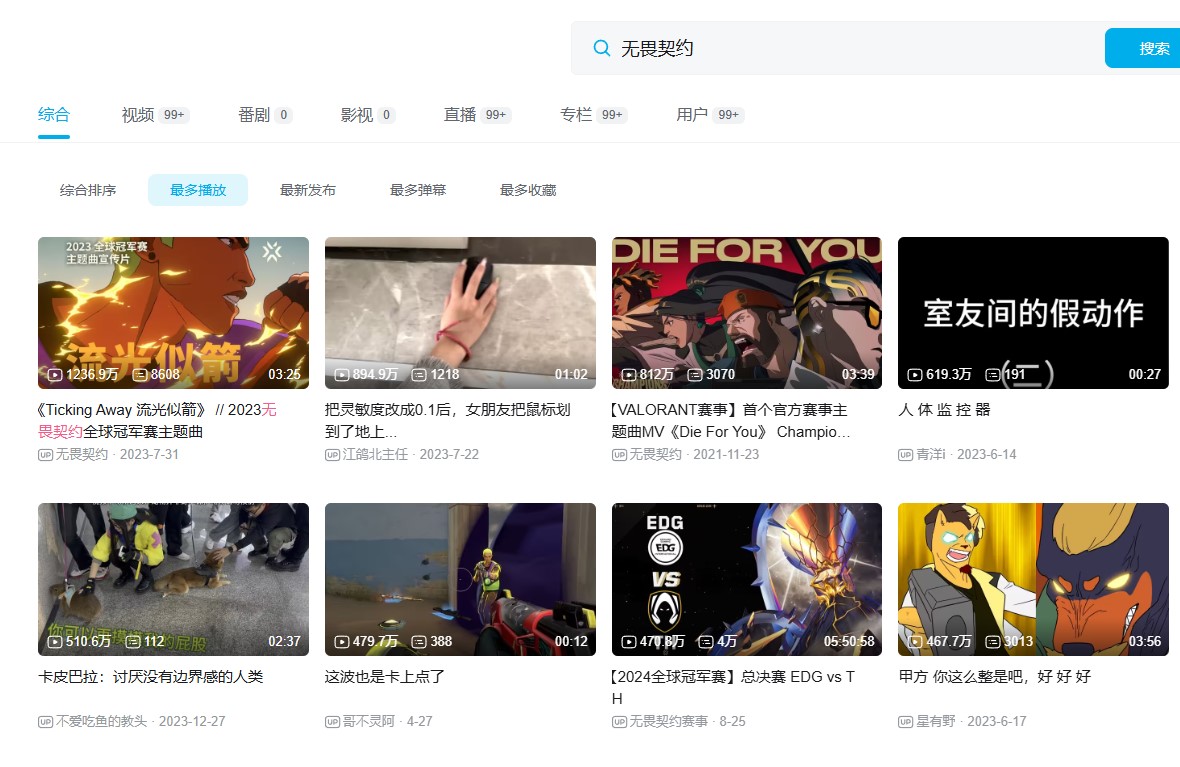Click the magnifier icon in search box
This screenshot has width=1180, height=767.
point(601,48)
